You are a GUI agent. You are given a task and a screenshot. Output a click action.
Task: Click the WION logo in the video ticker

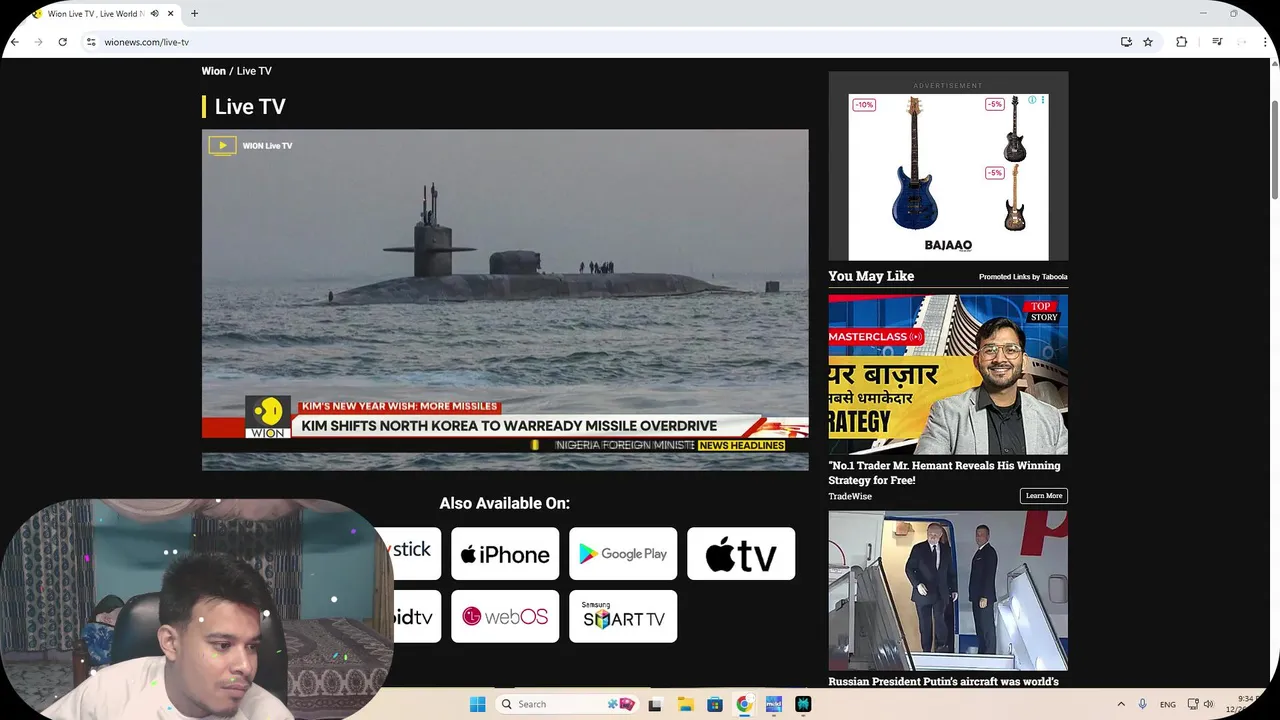click(x=268, y=417)
